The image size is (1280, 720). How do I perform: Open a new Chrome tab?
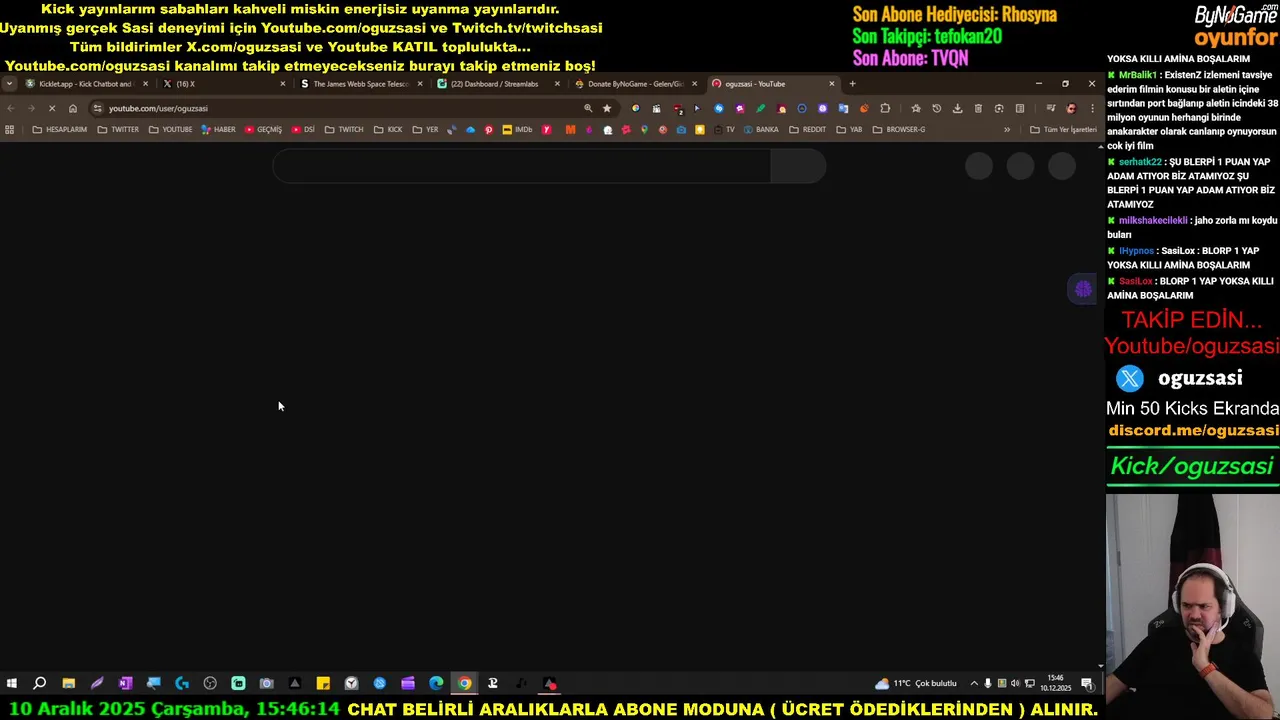(852, 84)
